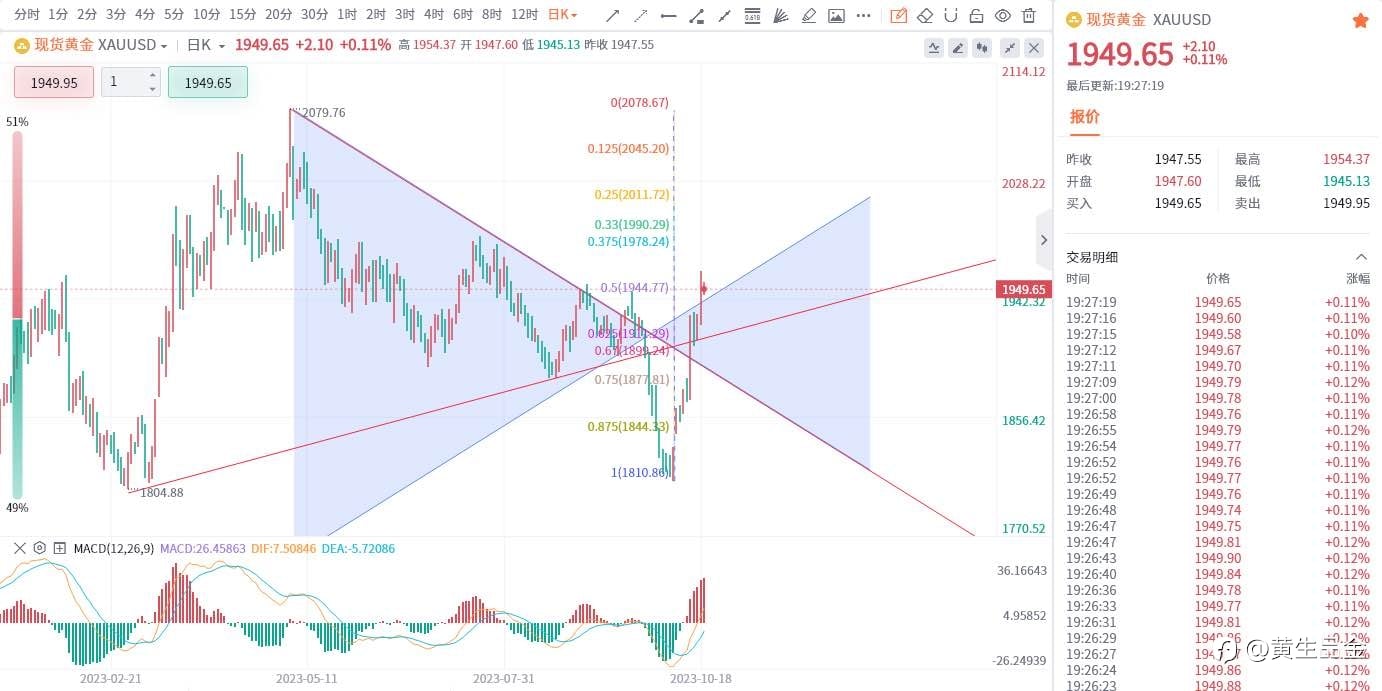This screenshot has width=1382, height=691.
Task: Select the eraser tool
Action: coord(925,15)
